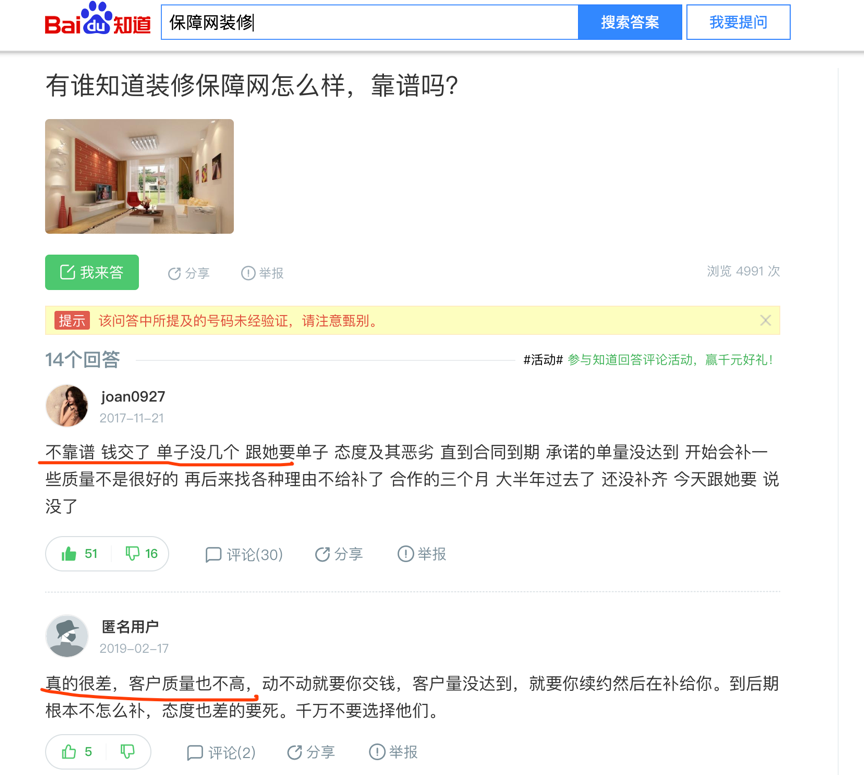Report the anonymous user's answer
The width and height of the screenshot is (864, 775).
coord(393,752)
